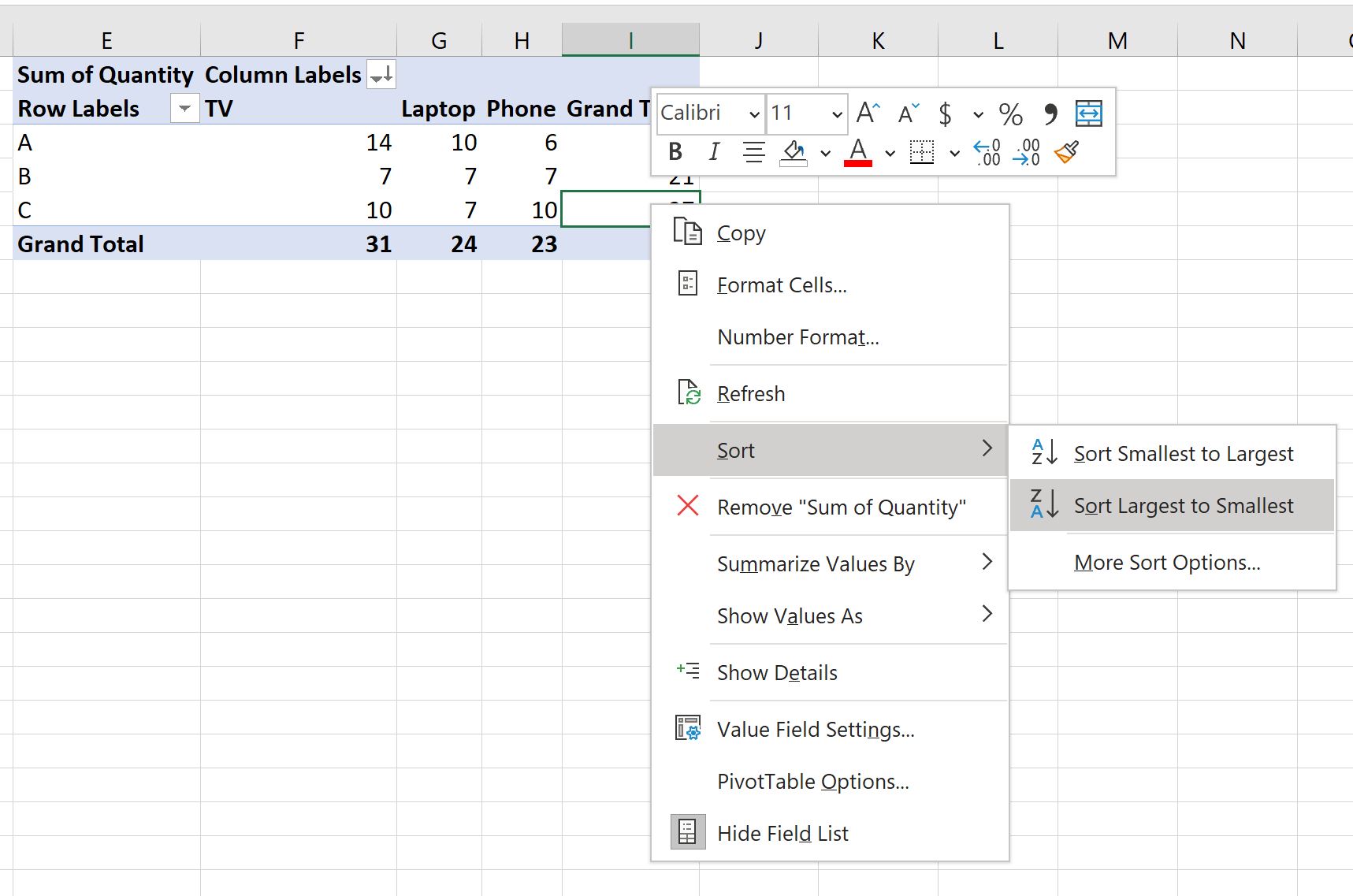This screenshot has height=896, width=1353.
Task: Open the Calibri font name dropdown
Action: tap(753, 113)
